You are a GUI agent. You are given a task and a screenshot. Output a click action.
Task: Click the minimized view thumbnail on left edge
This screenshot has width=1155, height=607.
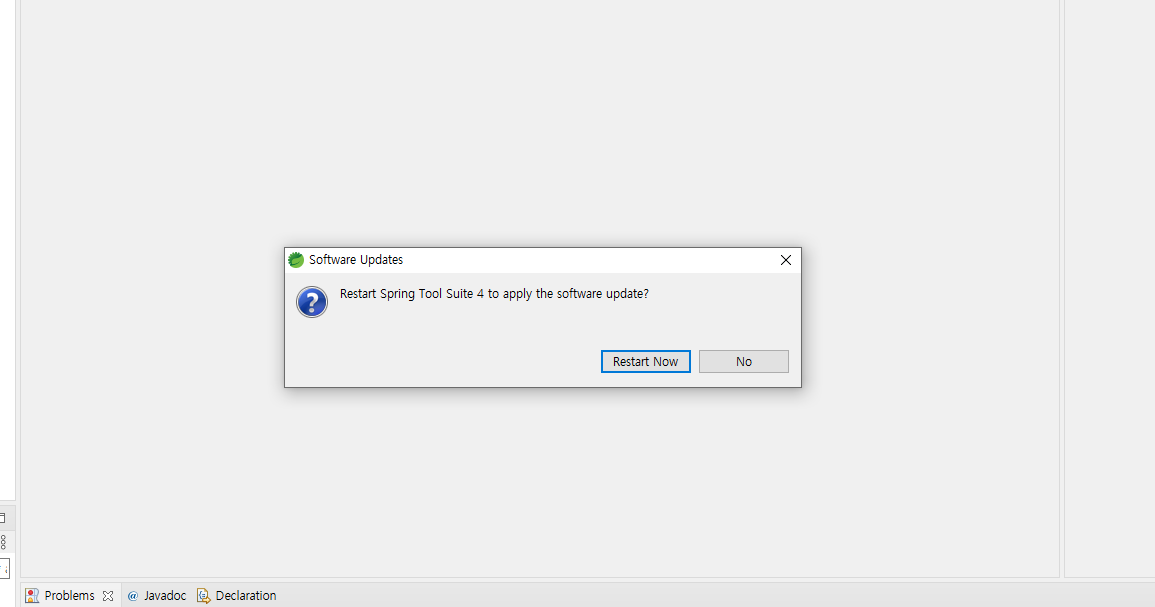pos(4,569)
